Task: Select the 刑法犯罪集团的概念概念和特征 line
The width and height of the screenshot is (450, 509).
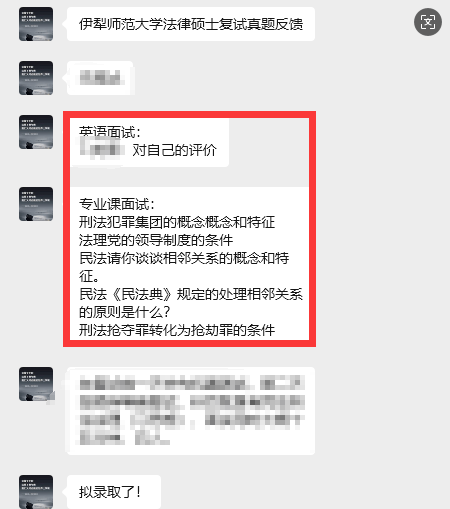Action: tap(177, 222)
